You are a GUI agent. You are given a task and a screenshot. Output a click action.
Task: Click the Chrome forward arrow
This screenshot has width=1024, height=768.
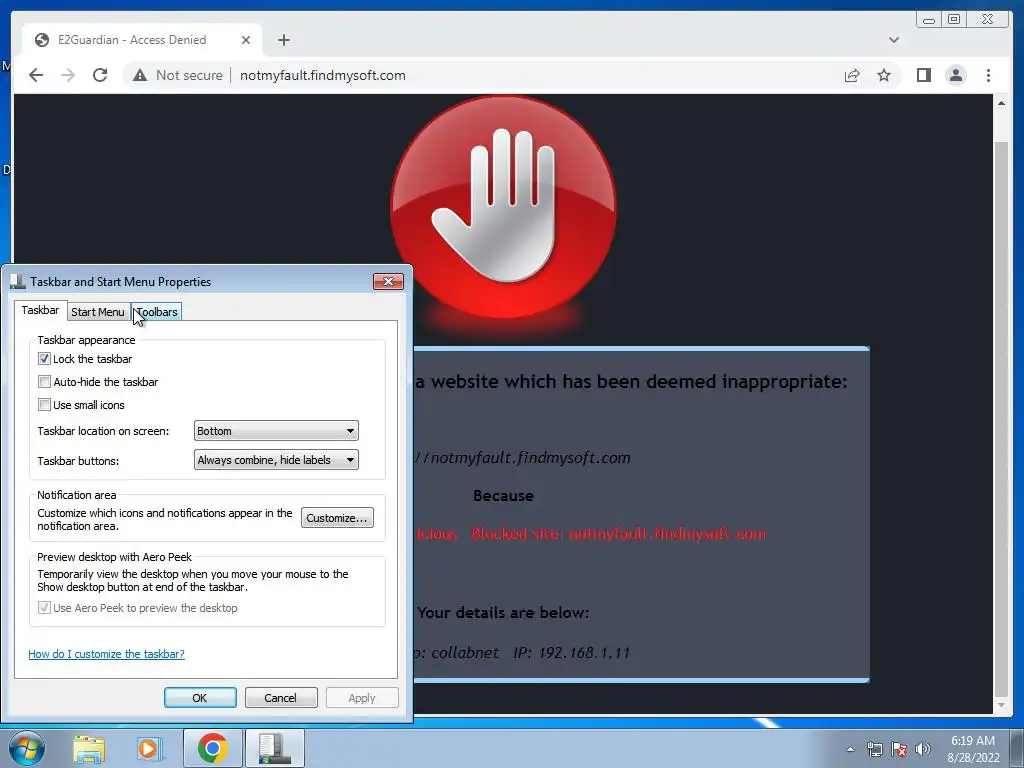(68, 75)
